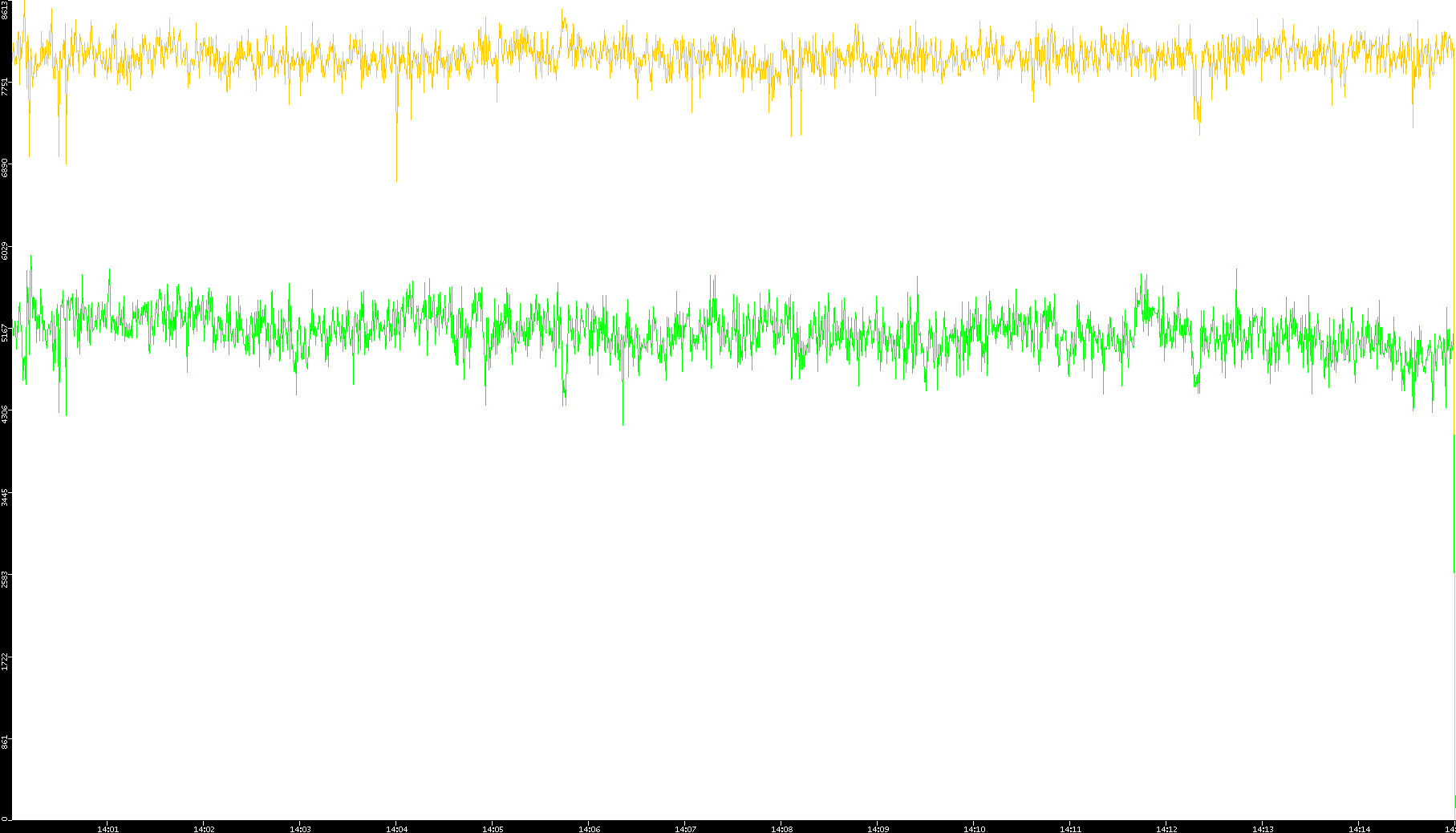Viewport: 1456px width, 833px height.
Task: Pick the 14:12 time axis label
Action: pyautogui.click(x=1167, y=829)
